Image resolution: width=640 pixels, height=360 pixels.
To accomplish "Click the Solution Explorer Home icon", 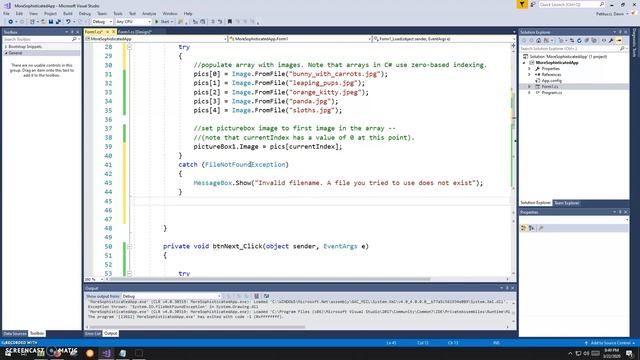I will coord(539,40).
